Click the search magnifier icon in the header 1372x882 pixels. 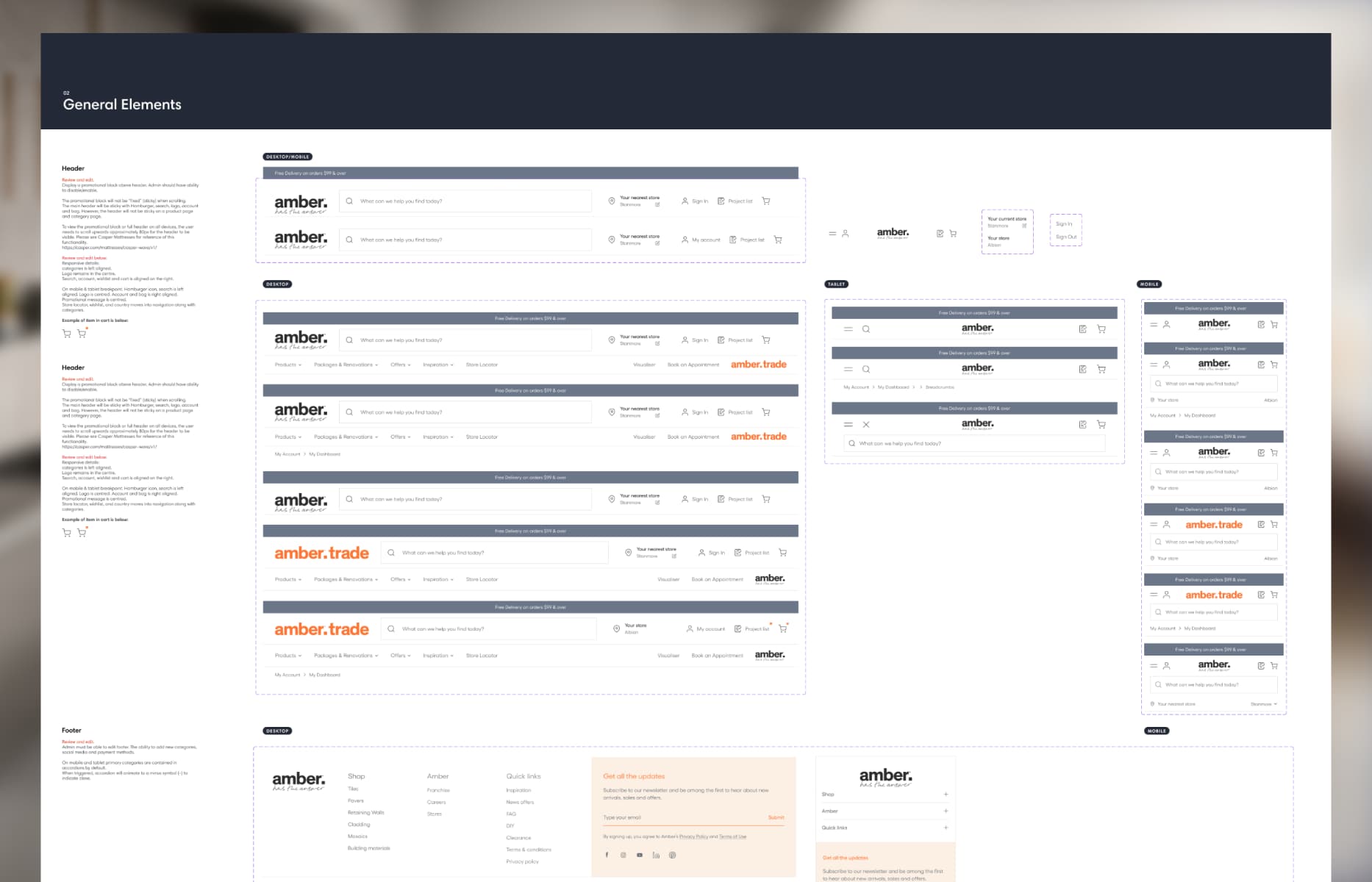pyautogui.click(x=349, y=200)
